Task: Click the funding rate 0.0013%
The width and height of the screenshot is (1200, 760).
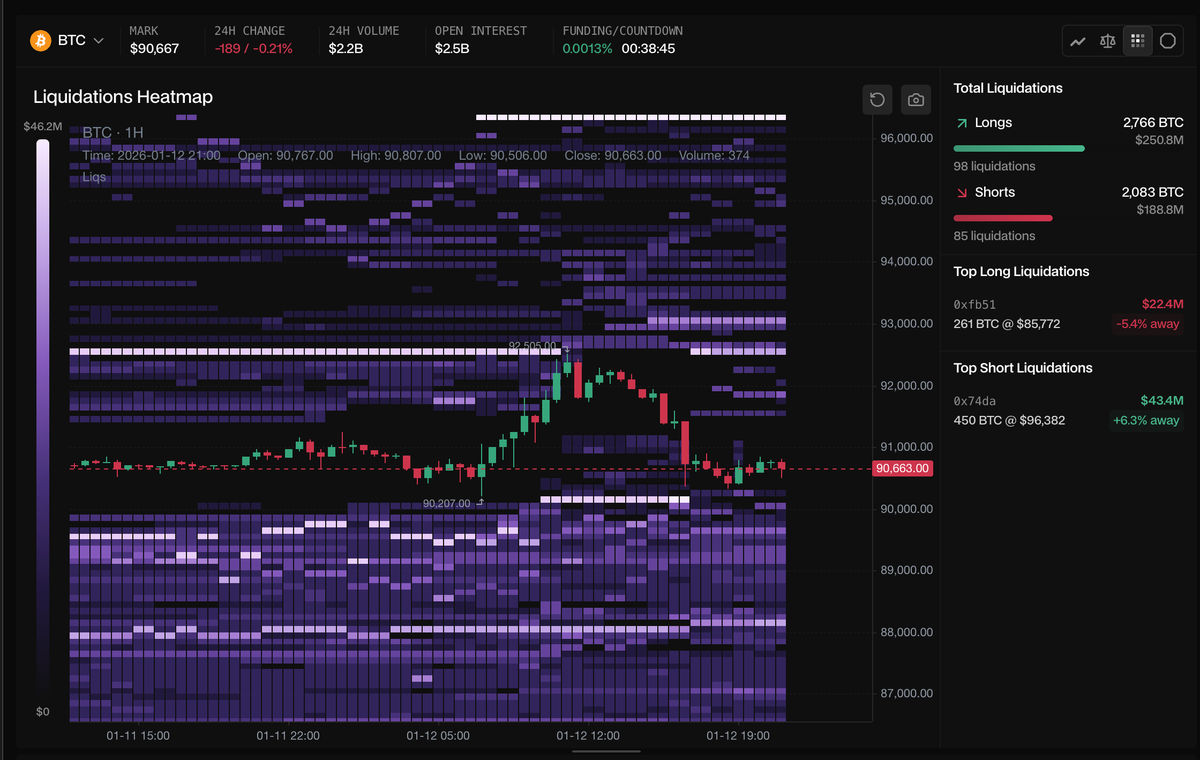Action: click(587, 48)
